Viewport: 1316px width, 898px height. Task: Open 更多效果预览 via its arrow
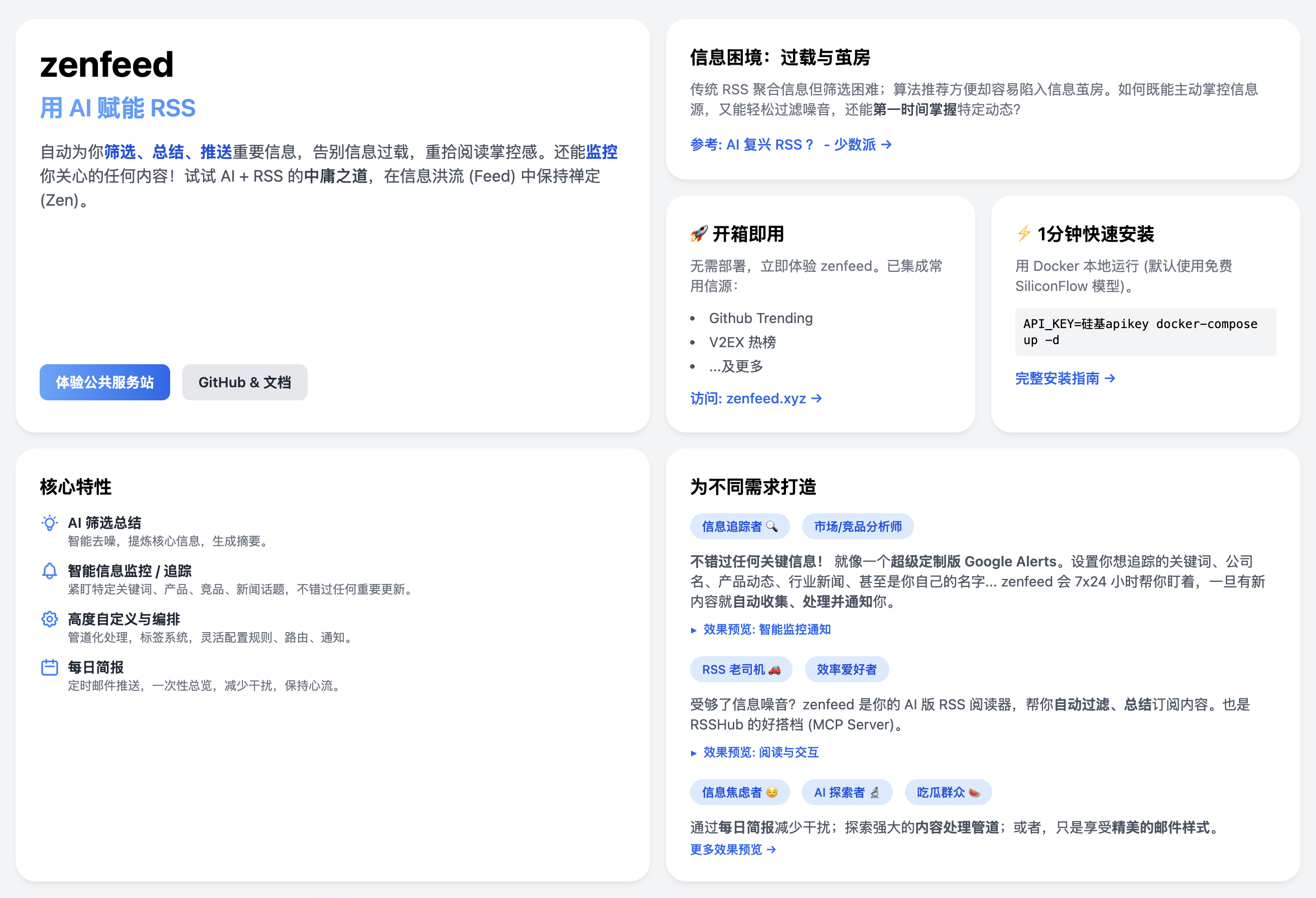[733, 849]
